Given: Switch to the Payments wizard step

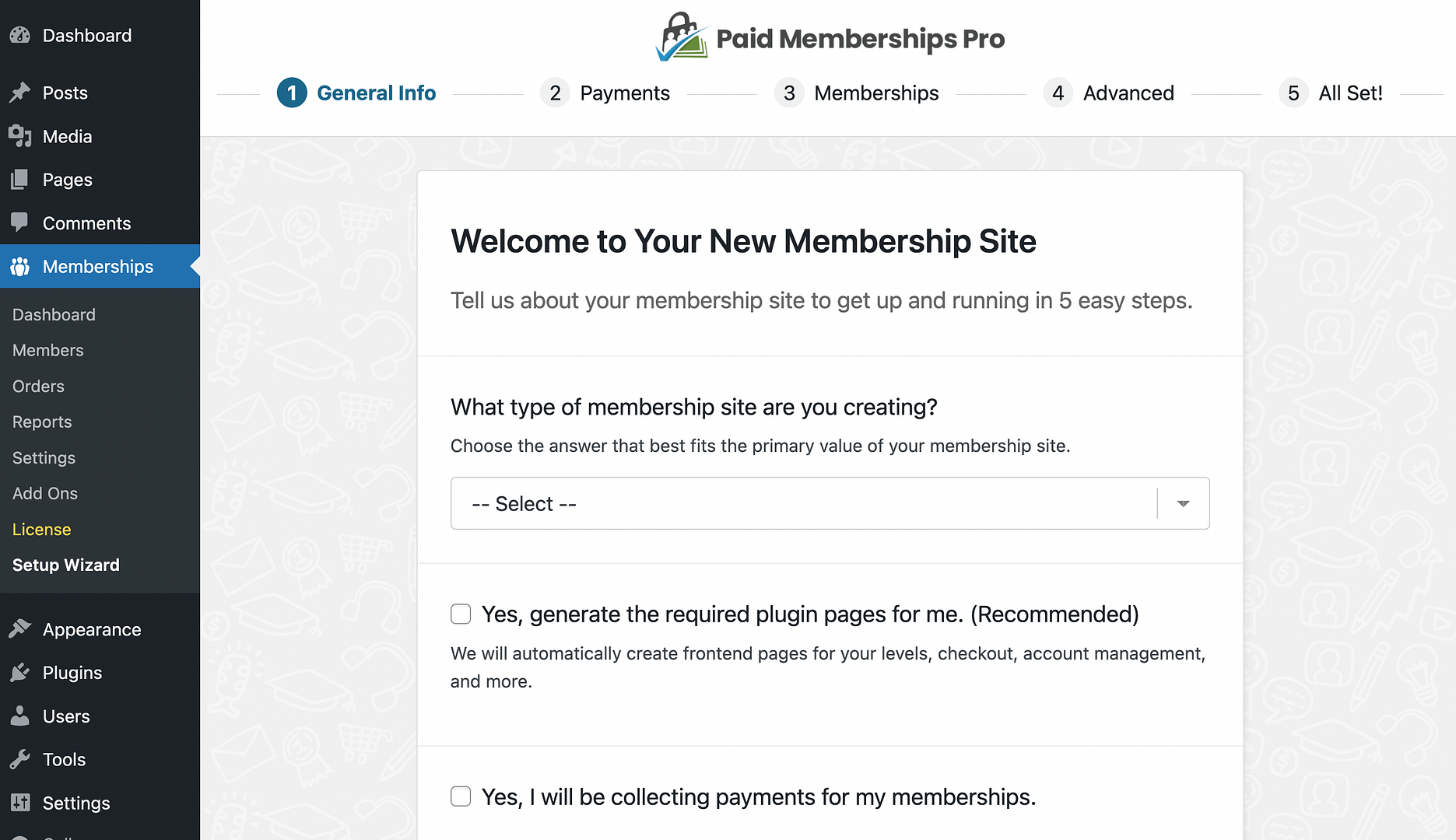Looking at the screenshot, I should pos(606,93).
